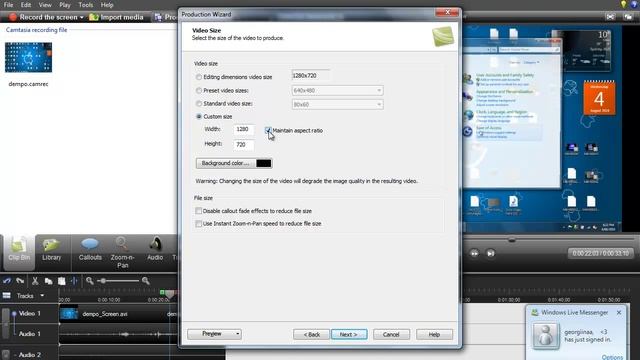Viewport: 640px width, 360px height.
Task: Expand the Tracks dropdown arrow
Action: pyautogui.click(x=42, y=296)
